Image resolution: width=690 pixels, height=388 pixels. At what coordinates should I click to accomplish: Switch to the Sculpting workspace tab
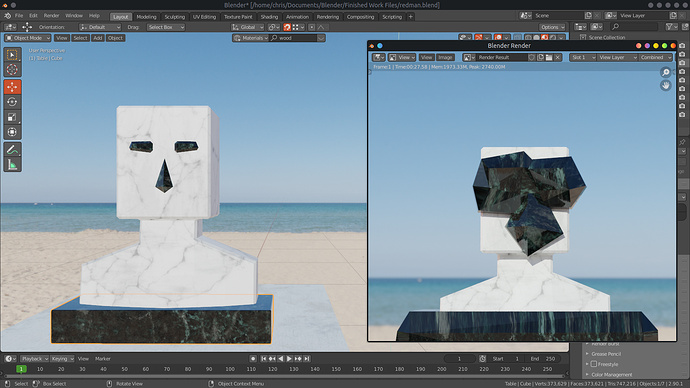(175, 17)
